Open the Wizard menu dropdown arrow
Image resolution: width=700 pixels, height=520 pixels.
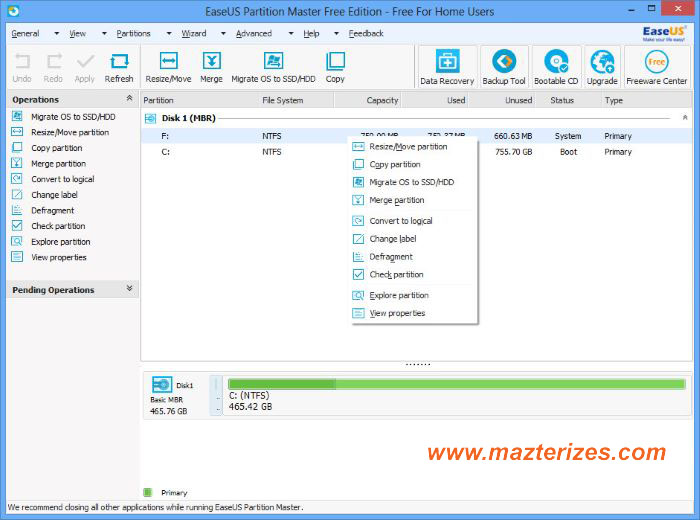(x=223, y=33)
